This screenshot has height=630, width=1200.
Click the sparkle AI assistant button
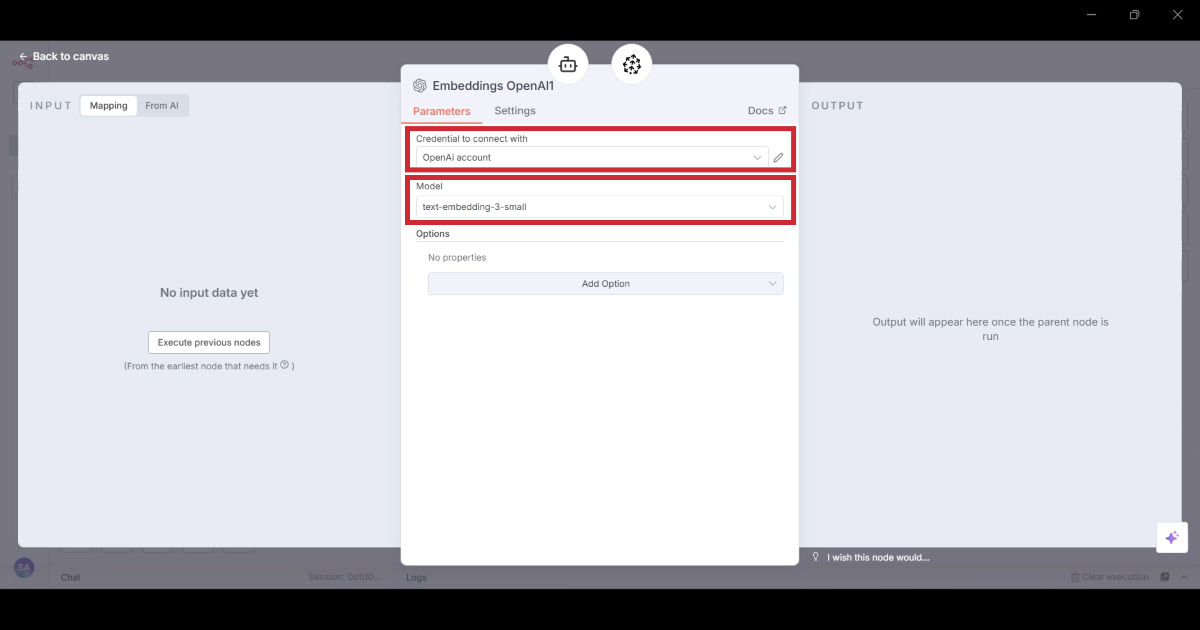(1171, 537)
